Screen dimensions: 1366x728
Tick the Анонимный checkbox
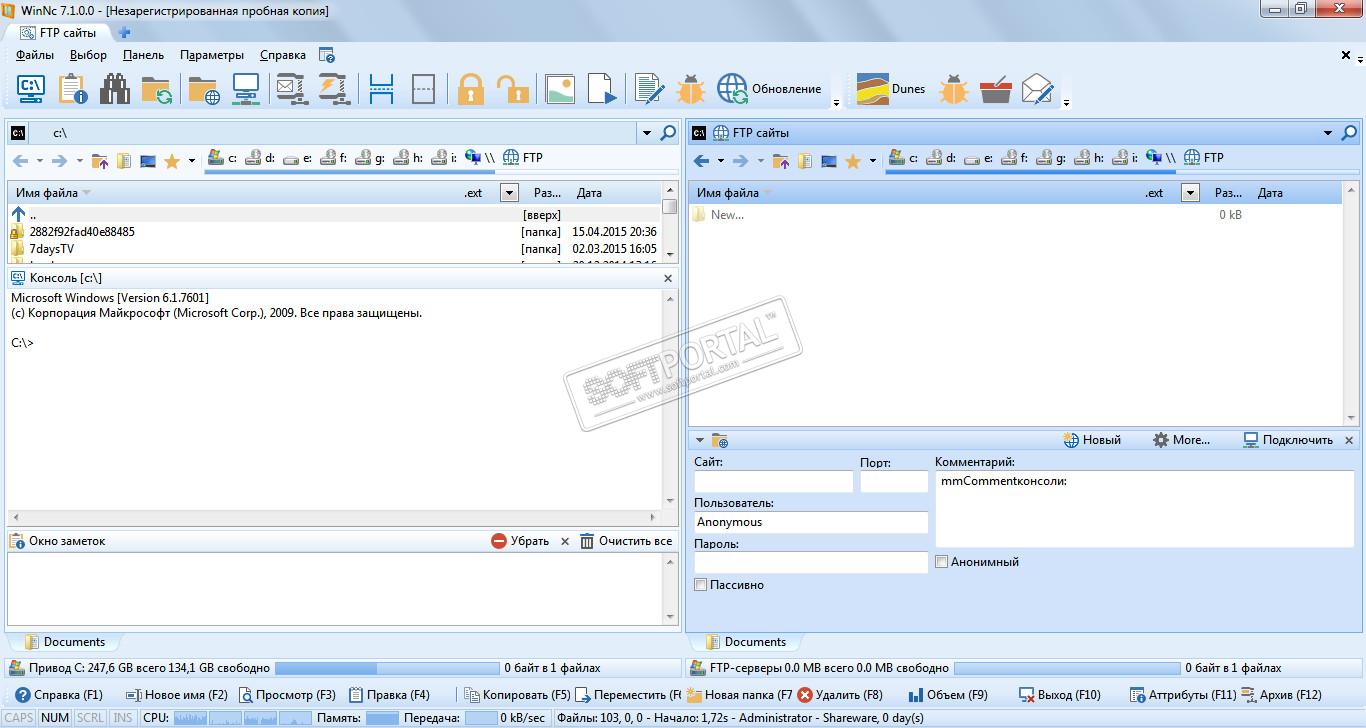(x=941, y=562)
